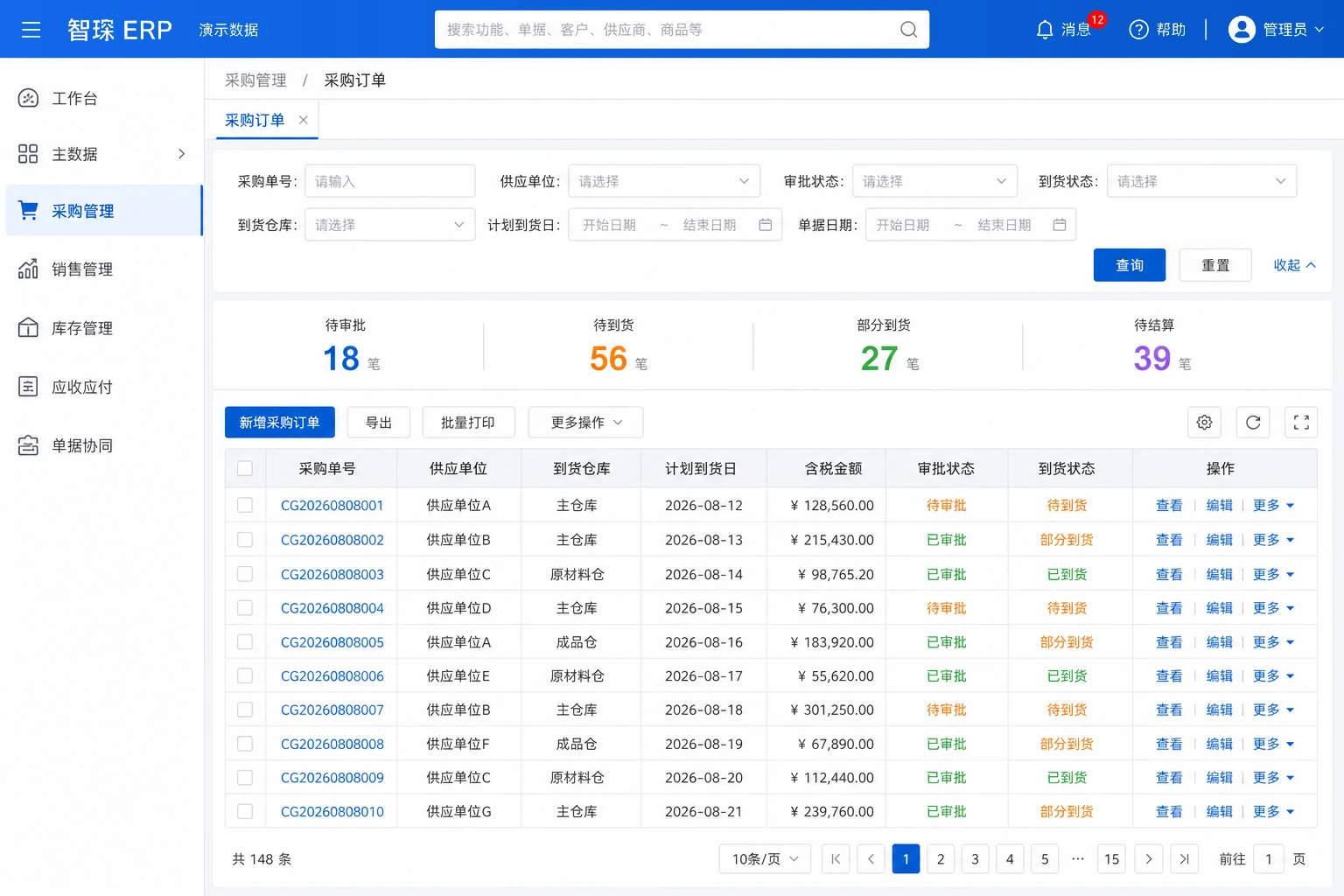The height and width of the screenshot is (896, 1344).
Task: Click calendar icon in 单据日期 field
Action: 1060,225
